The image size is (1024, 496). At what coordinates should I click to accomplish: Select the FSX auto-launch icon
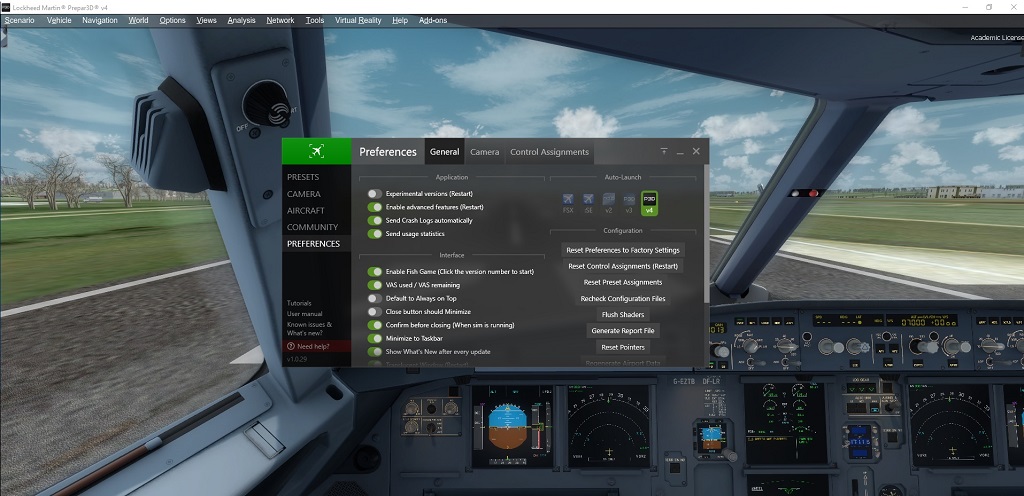tap(568, 203)
